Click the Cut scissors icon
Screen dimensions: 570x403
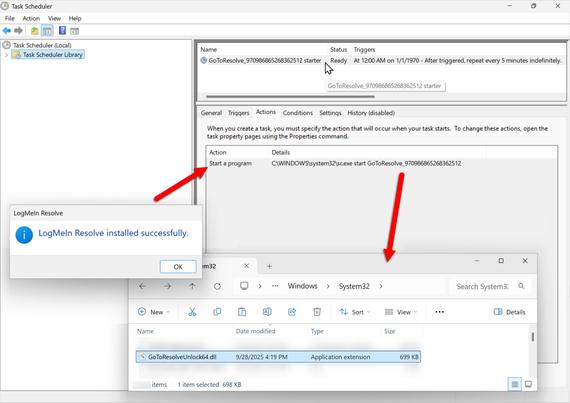coord(192,312)
